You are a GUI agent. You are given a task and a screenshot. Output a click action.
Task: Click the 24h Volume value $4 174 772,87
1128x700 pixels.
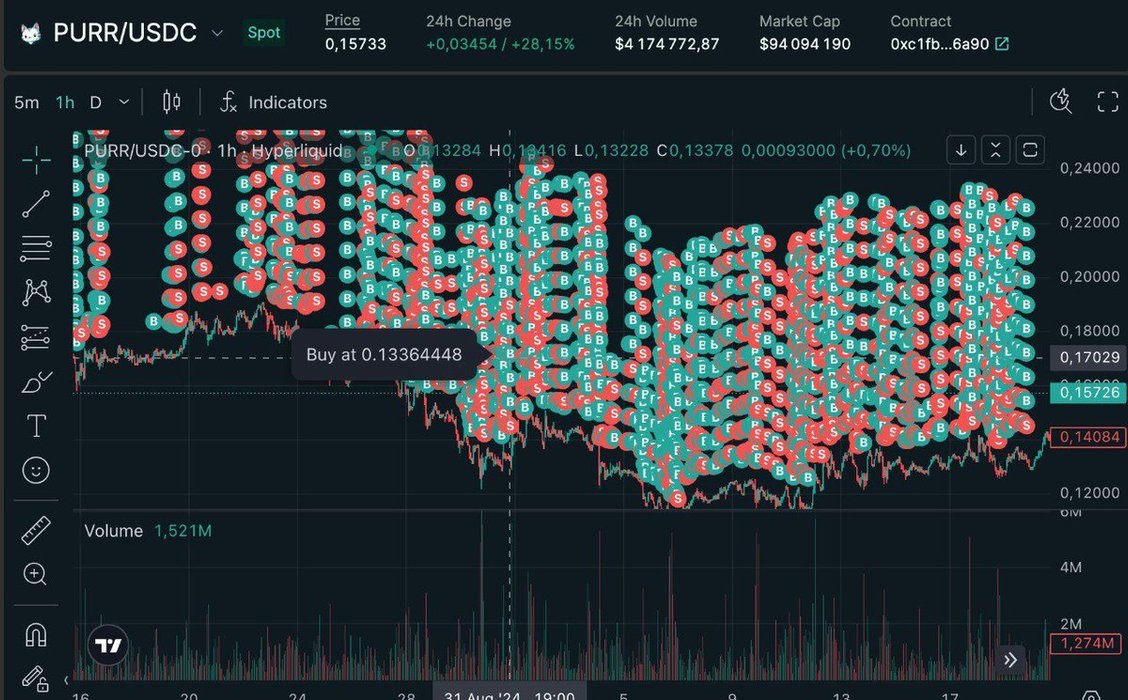pos(667,44)
